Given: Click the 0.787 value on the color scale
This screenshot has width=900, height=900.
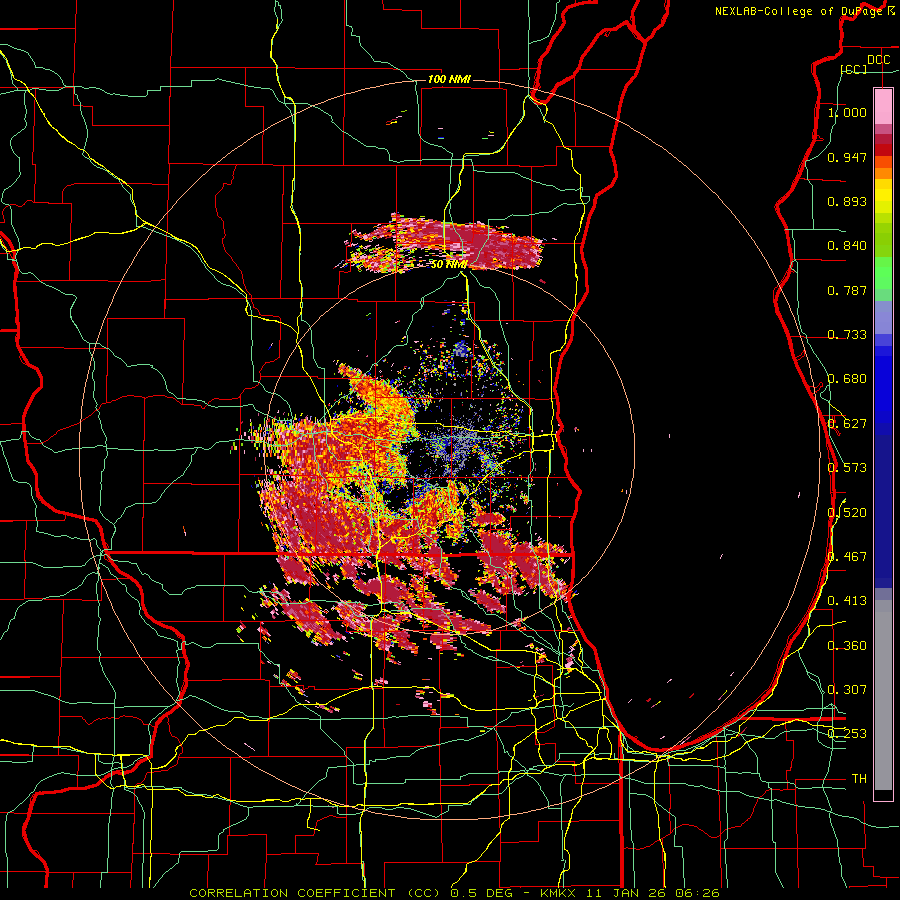Looking at the screenshot, I should (847, 290).
